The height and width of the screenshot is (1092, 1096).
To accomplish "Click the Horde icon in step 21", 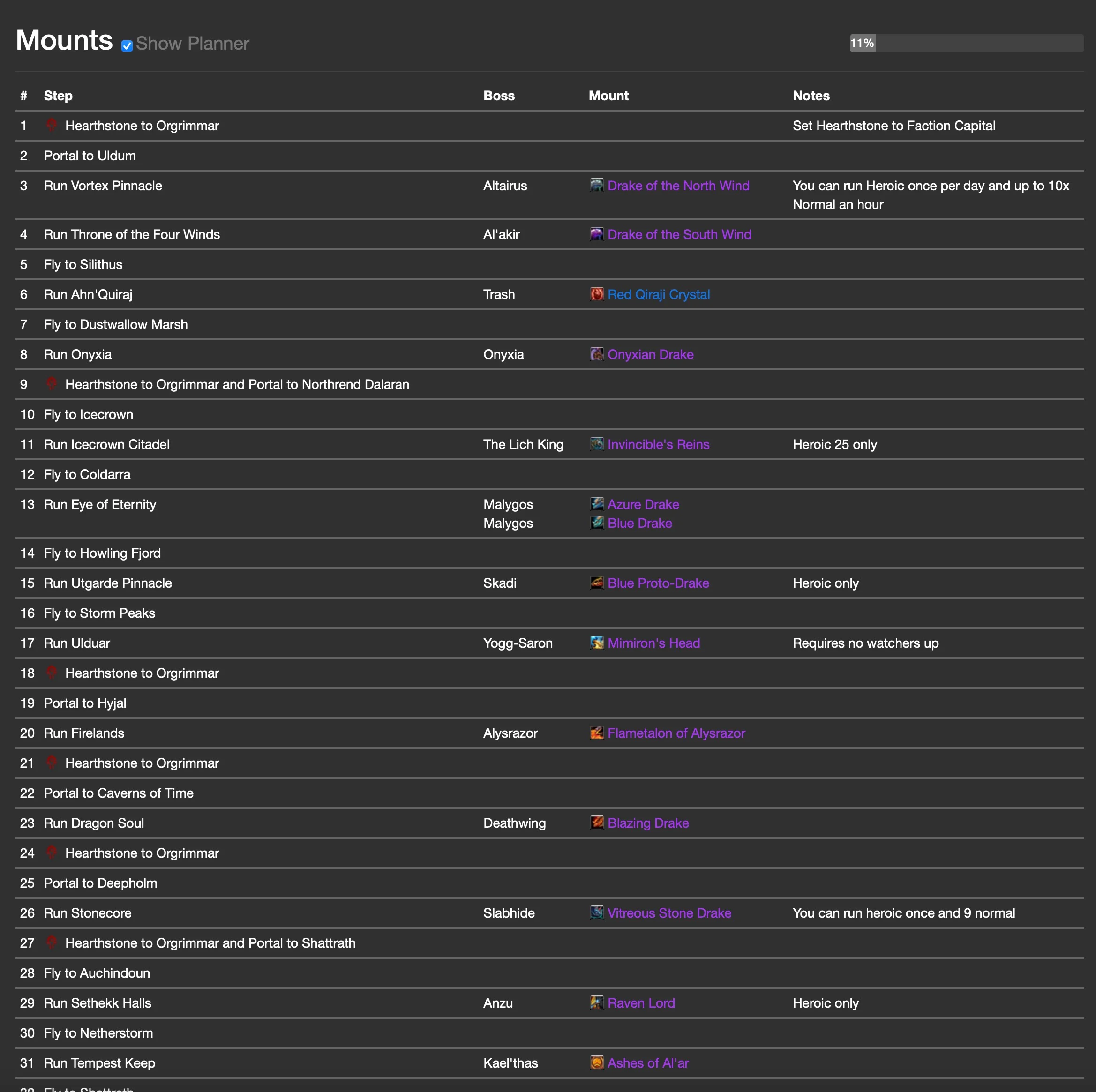I will 52,763.
